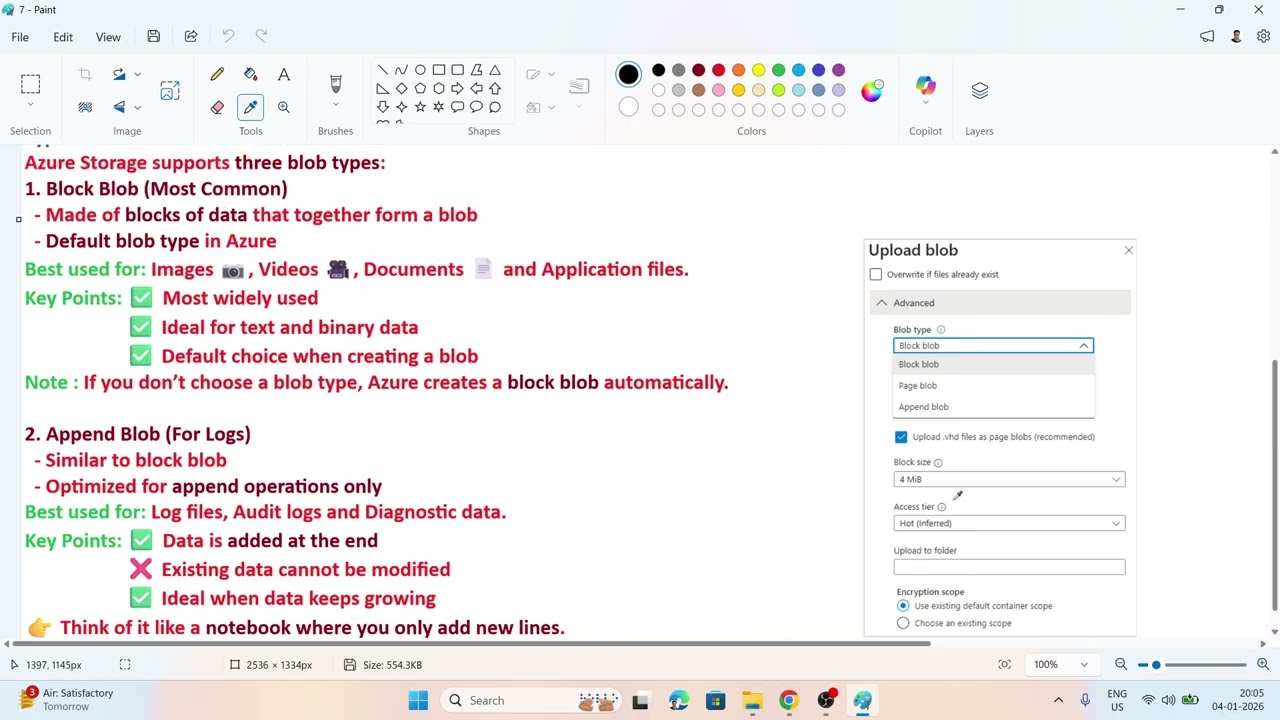Choose Append blob in the dropdown list
The width and height of the screenshot is (1280, 720).
(993, 407)
